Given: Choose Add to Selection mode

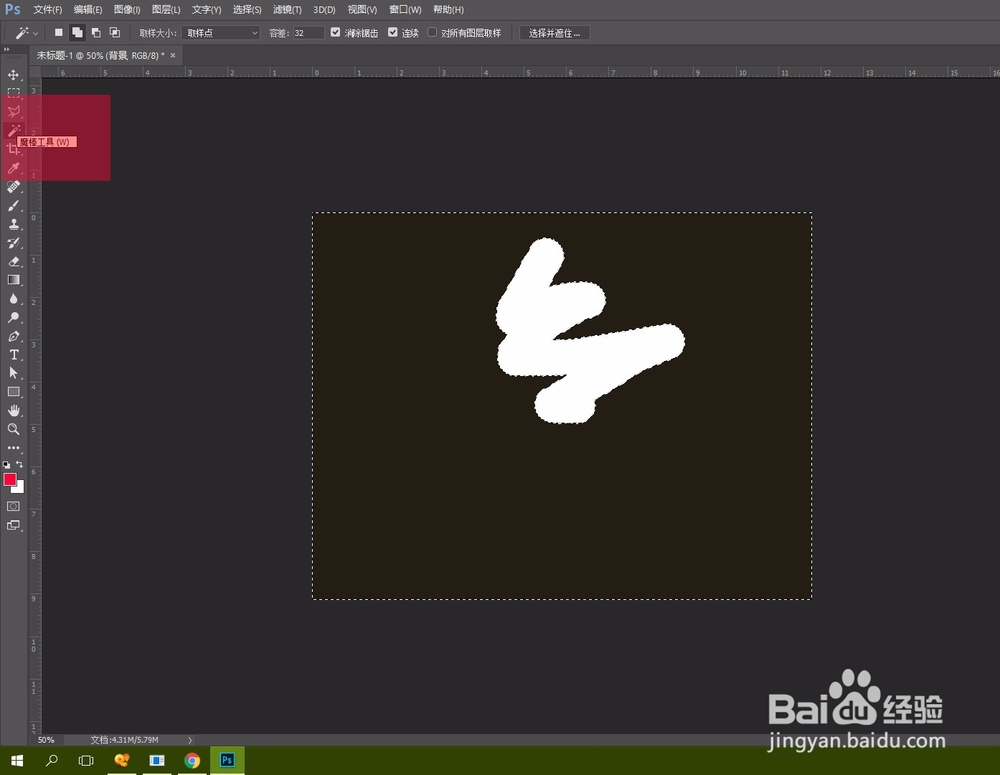Looking at the screenshot, I should coord(77,33).
